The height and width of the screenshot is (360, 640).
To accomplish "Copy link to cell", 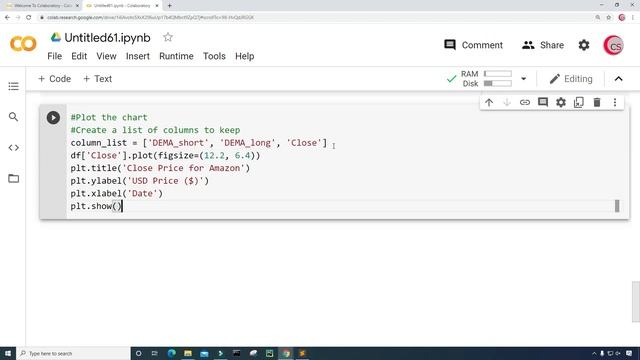I will click(525, 102).
